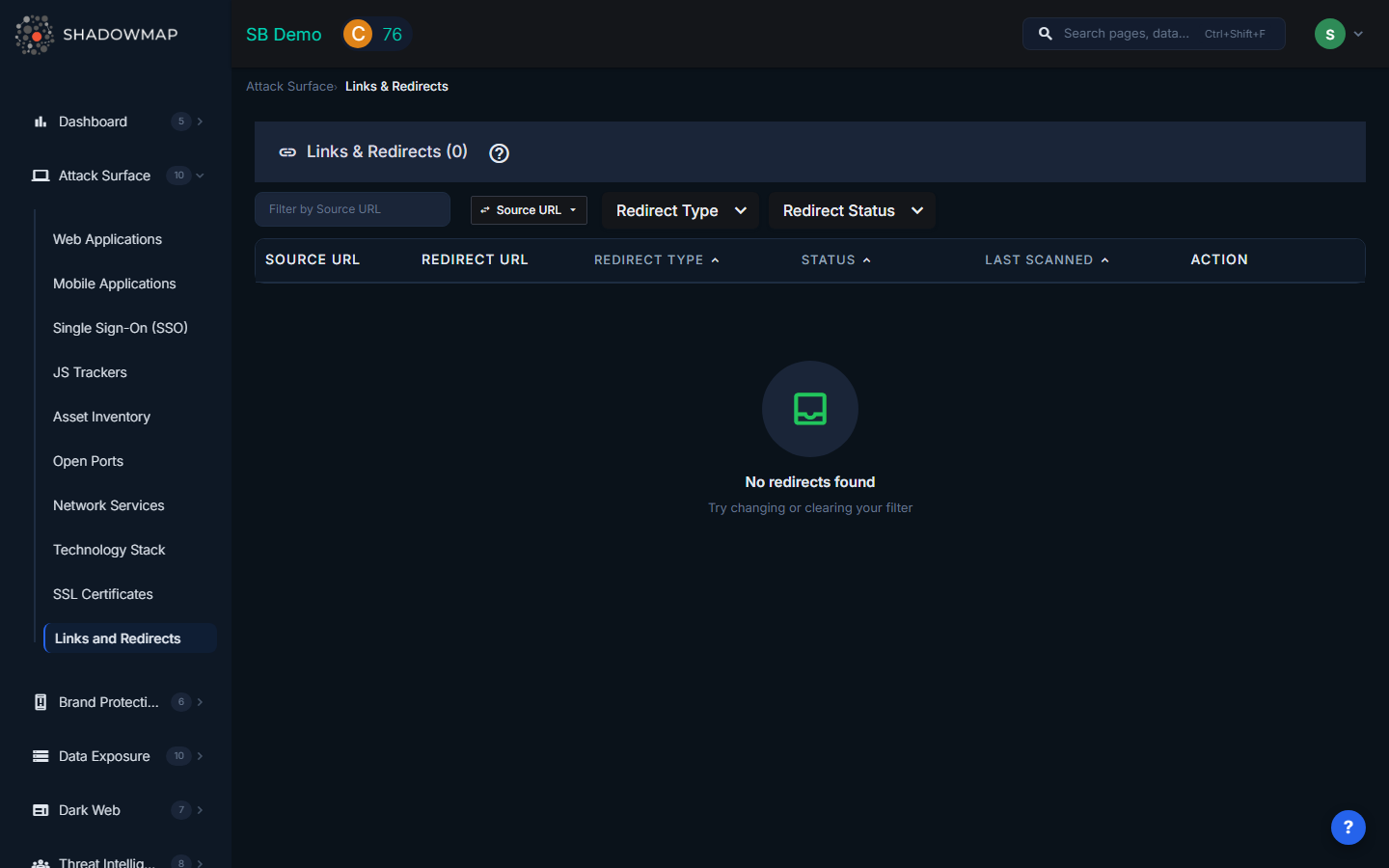Open the Redirect Type dropdown filter
This screenshot has width=1389, height=868.
[x=680, y=210]
